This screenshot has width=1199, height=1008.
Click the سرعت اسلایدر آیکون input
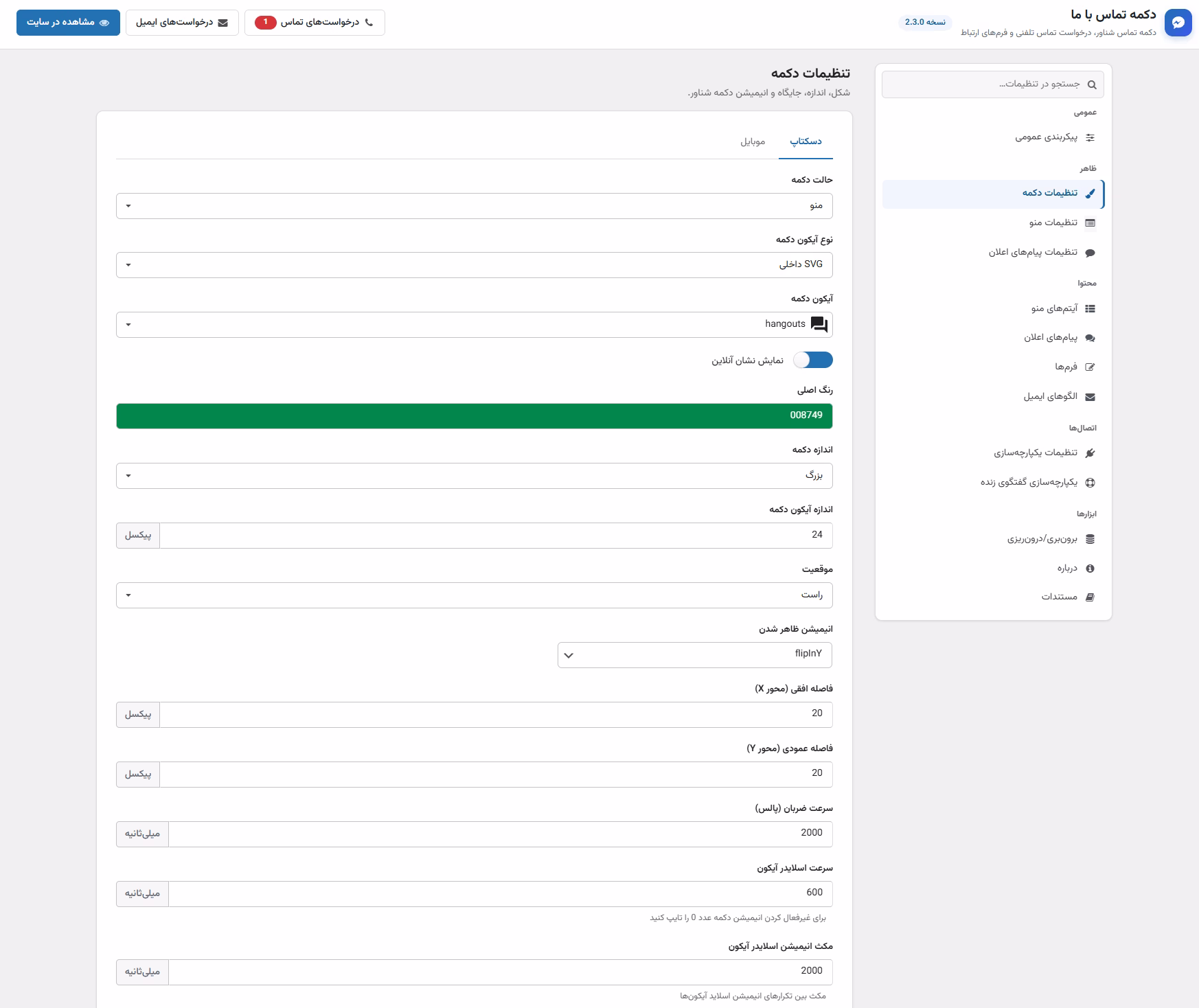pos(501,894)
